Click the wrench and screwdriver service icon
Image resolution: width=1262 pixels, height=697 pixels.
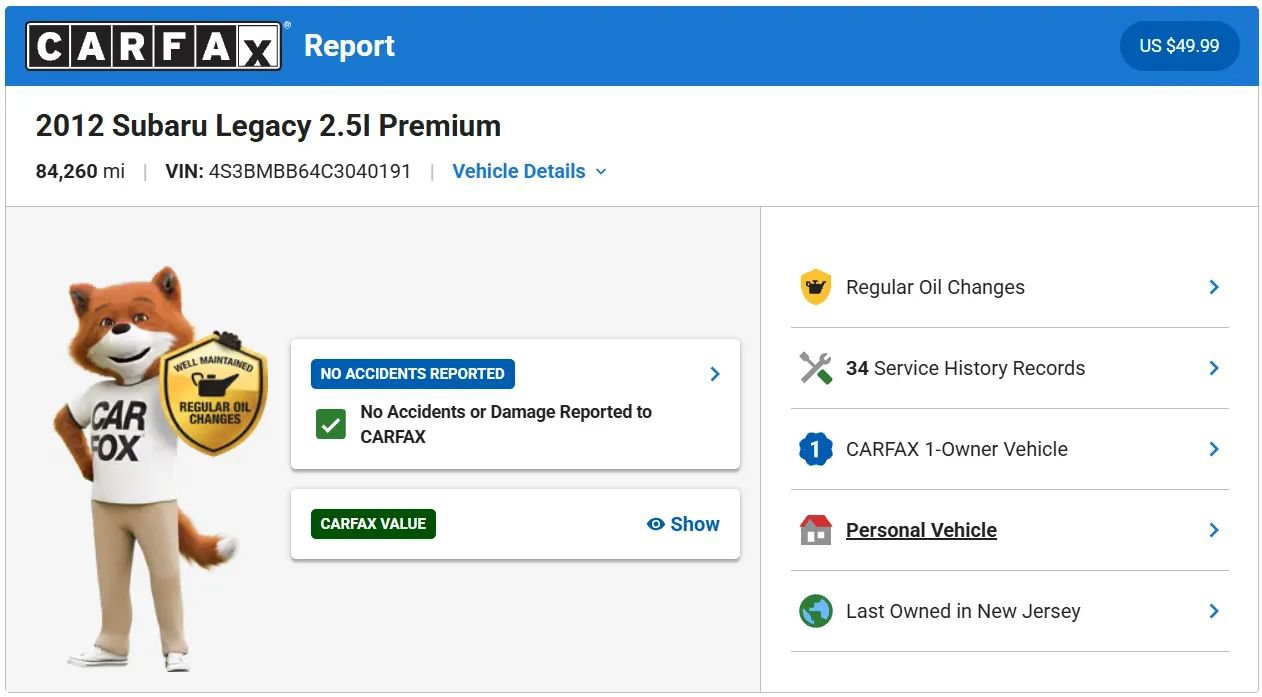pyautogui.click(x=816, y=368)
